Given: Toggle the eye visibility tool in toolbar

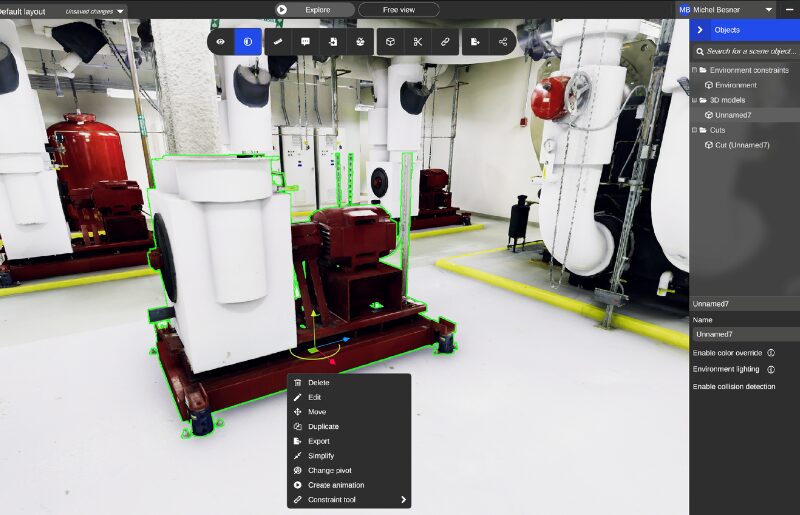Looking at the screenshot, I should click(x=220, y=42).
